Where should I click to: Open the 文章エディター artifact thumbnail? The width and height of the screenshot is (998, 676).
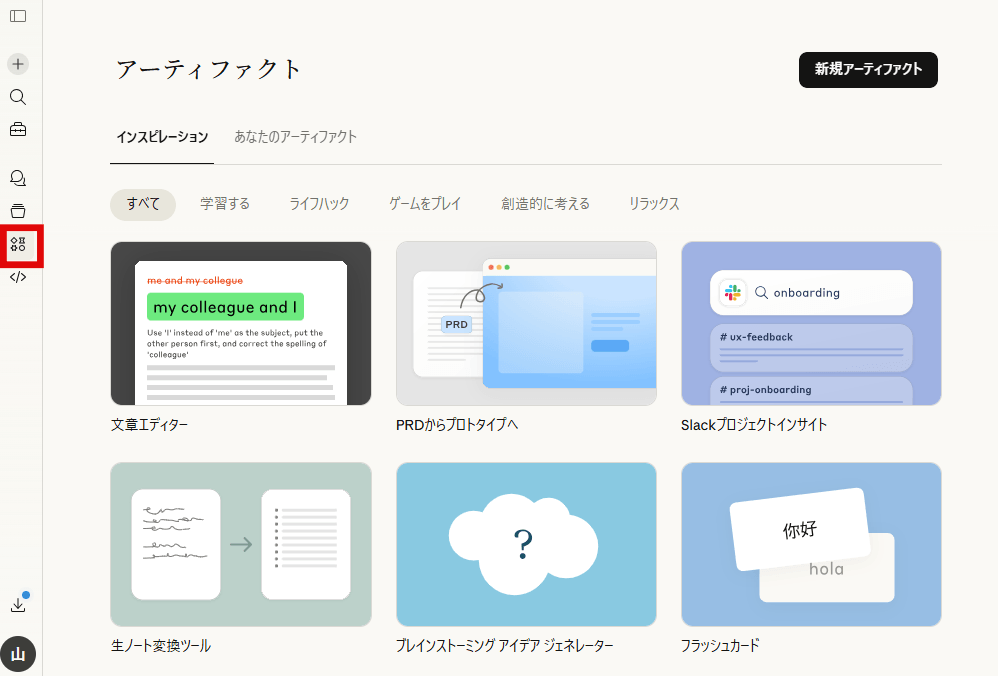pyautogui.click(x=241, y=323)
